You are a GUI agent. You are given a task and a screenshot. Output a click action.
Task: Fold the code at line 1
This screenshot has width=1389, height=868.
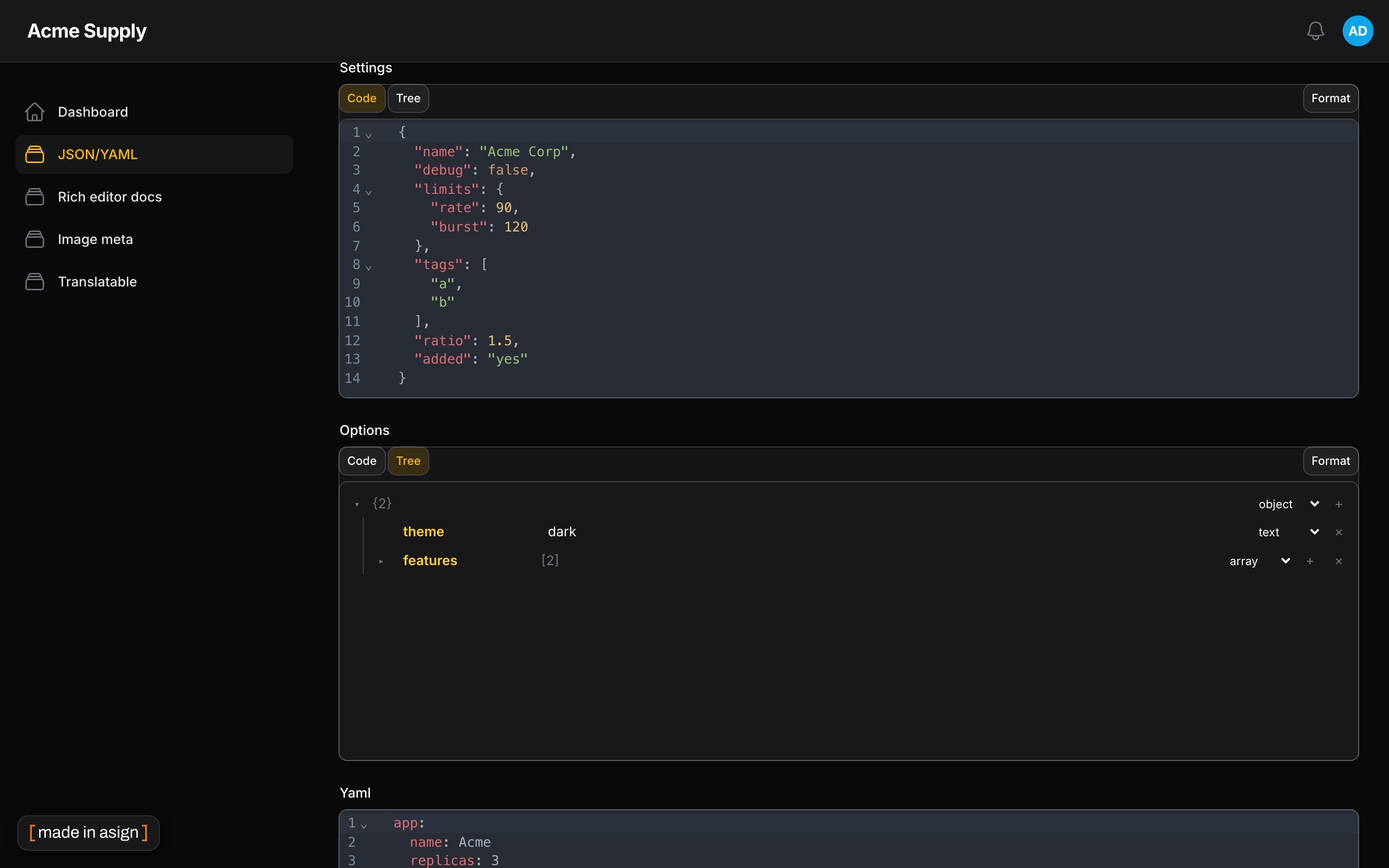[x=368, y=135]
